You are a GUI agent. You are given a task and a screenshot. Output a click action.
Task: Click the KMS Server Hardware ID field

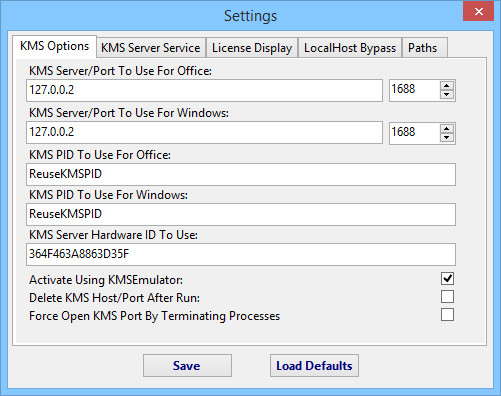coord(241,254)
